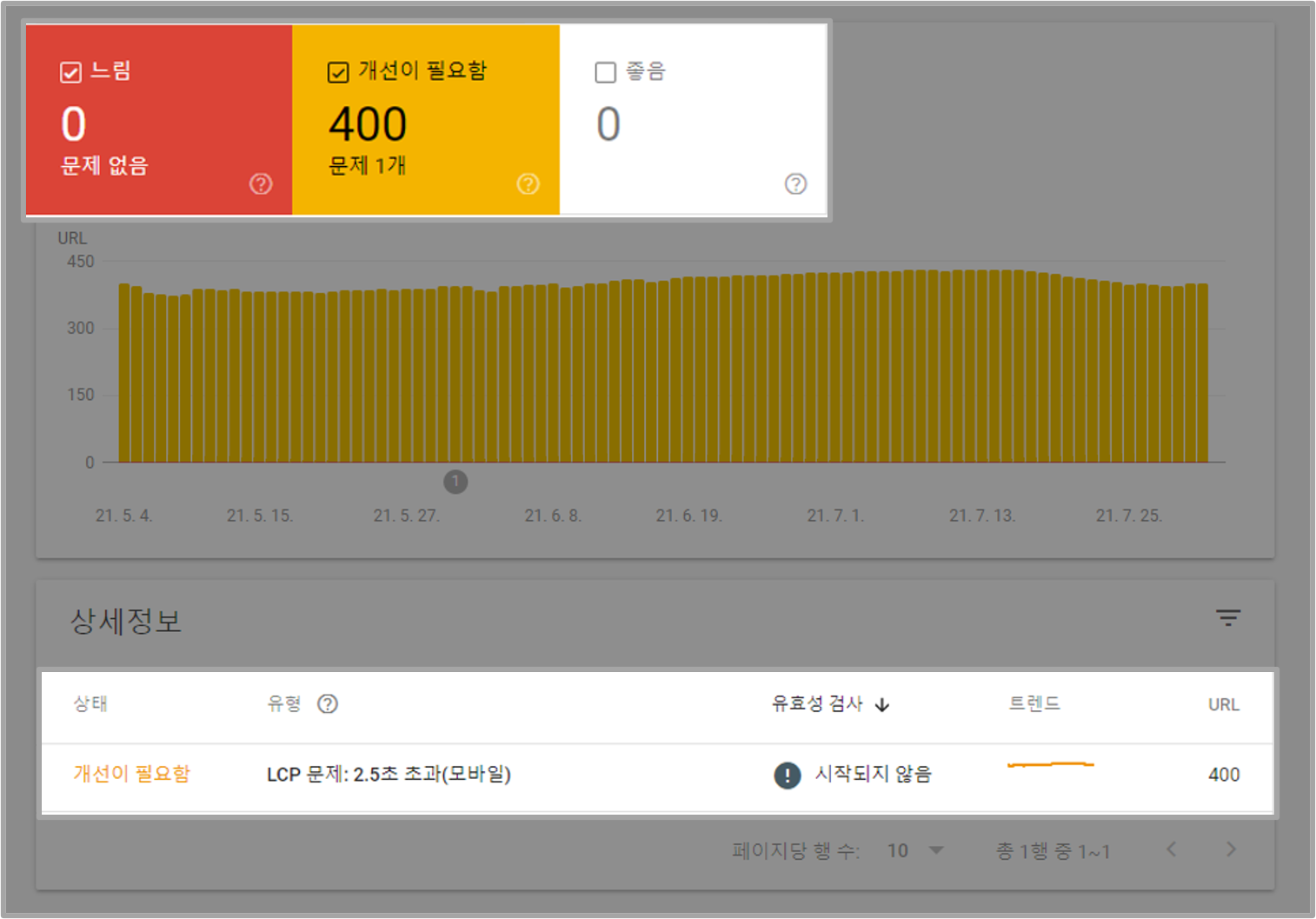Open the filter icon in 상세정보 panel

pos(1228,618)
